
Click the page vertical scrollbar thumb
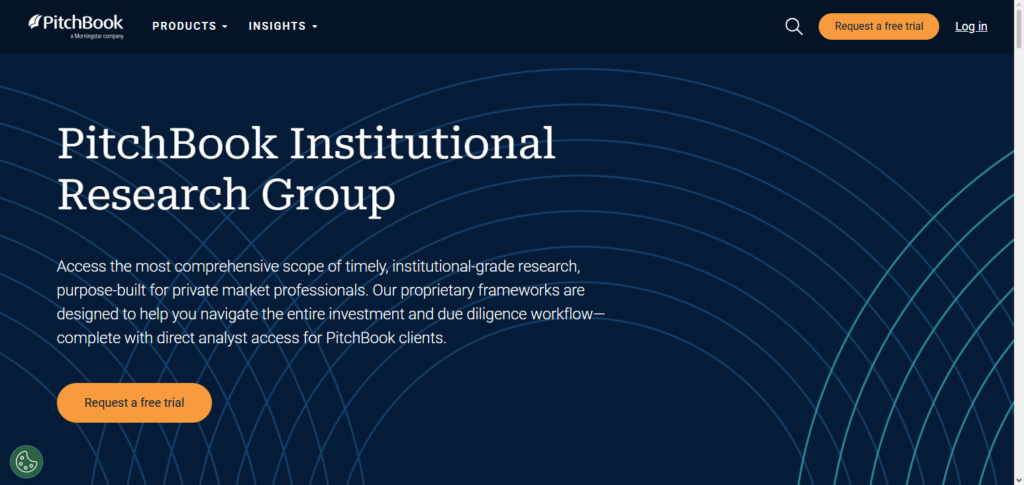tap(1019, 29)
